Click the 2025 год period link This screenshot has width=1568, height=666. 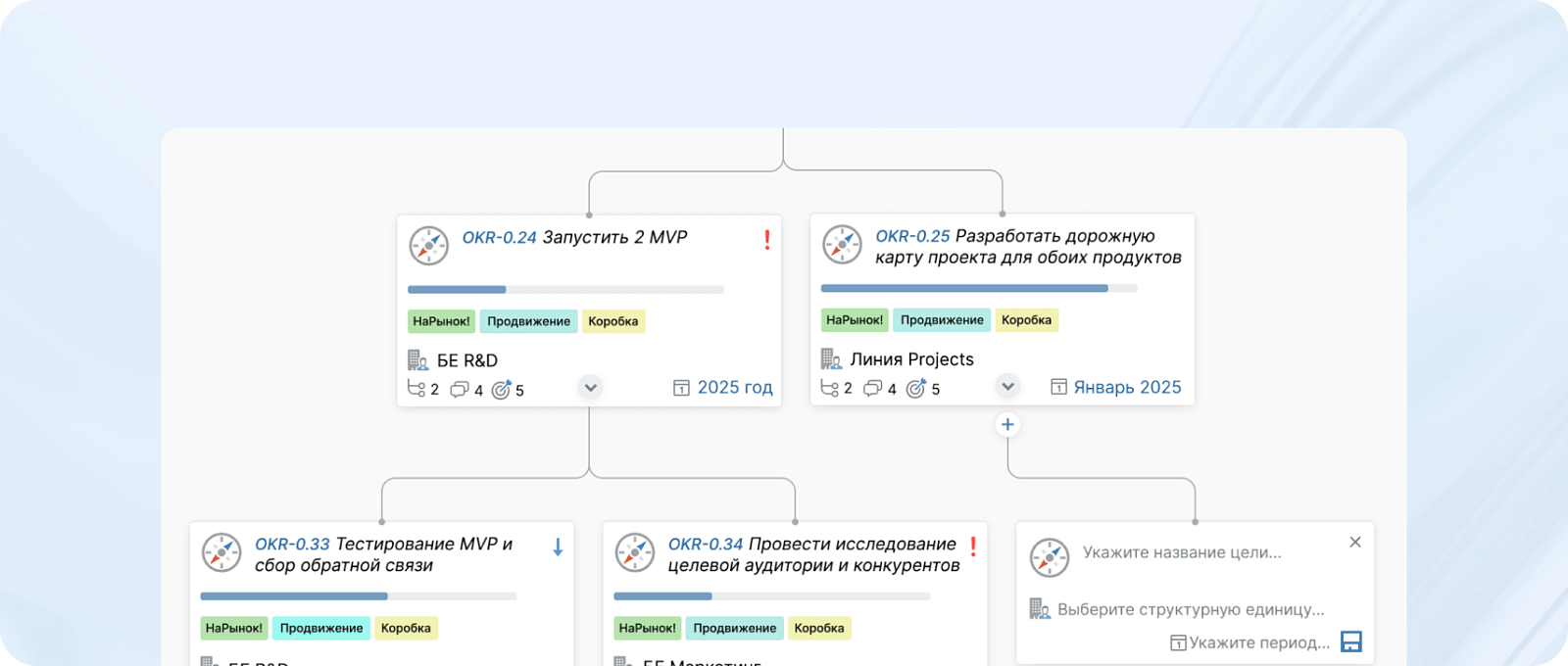735,388
